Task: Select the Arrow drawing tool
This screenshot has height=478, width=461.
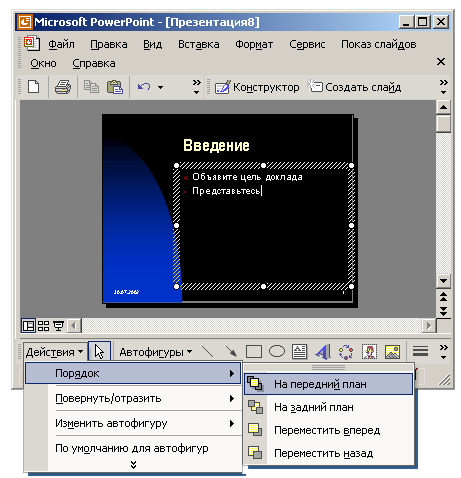Action: (x=231, y=352)
